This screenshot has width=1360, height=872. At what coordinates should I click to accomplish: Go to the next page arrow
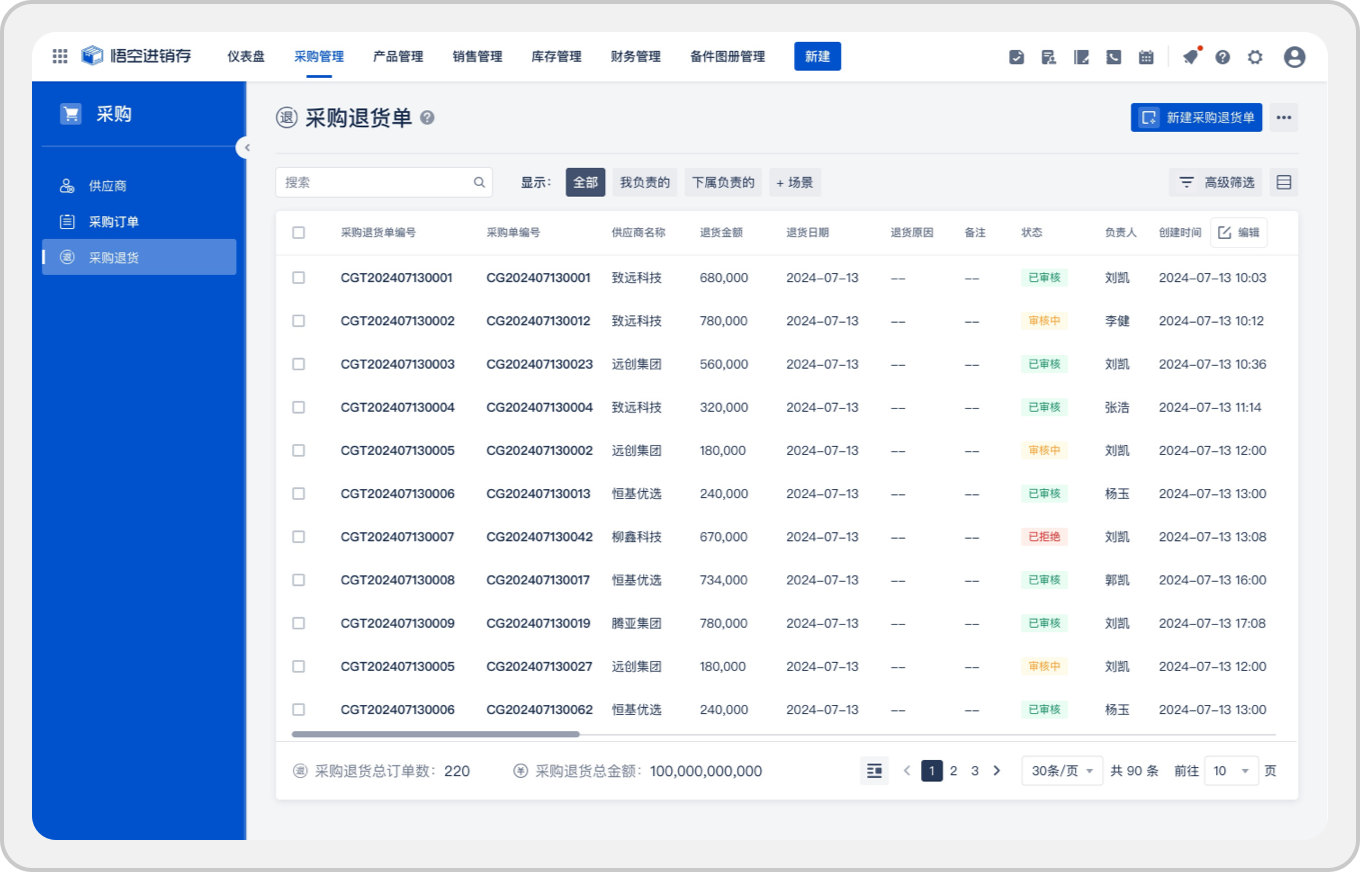click(996, 770)
